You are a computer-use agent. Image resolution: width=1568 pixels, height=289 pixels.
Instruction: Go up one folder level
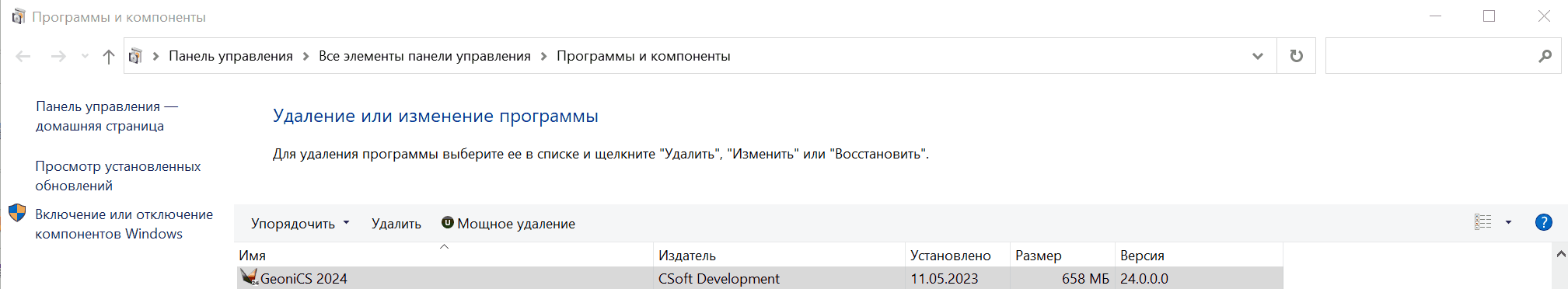click(109, 56)
